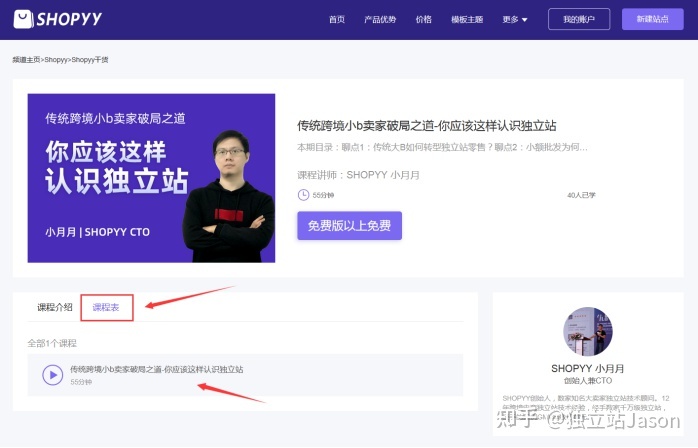Open the 产品优势 nav item
Screen dimensions: 698x448
tap(380, 20)
